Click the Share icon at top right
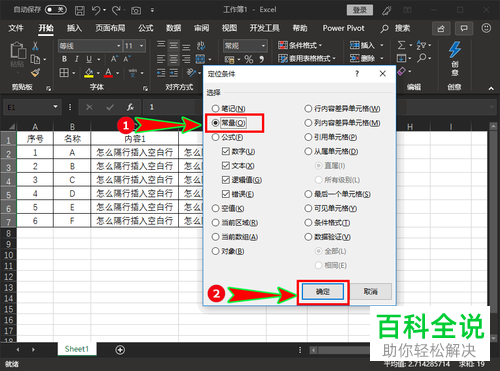The image size is (500, 371). (441, 29)
